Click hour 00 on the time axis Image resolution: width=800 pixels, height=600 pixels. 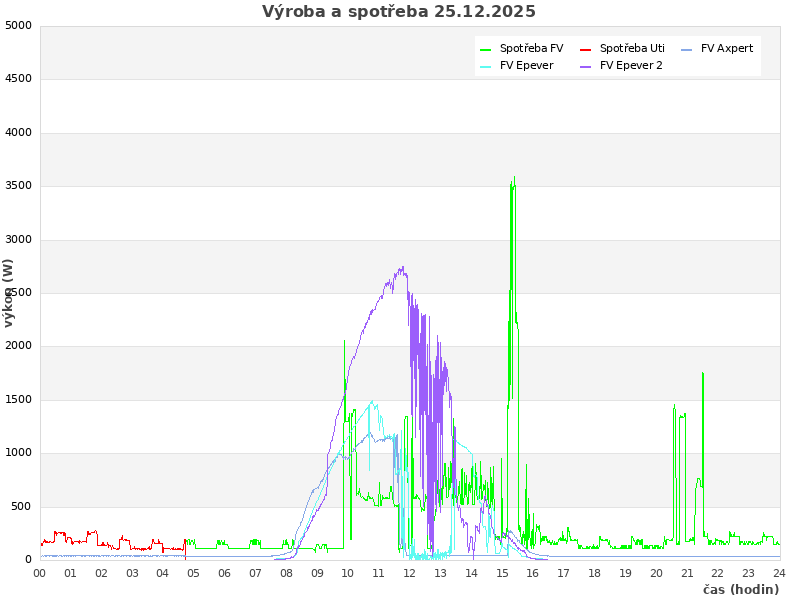[40, 573]
